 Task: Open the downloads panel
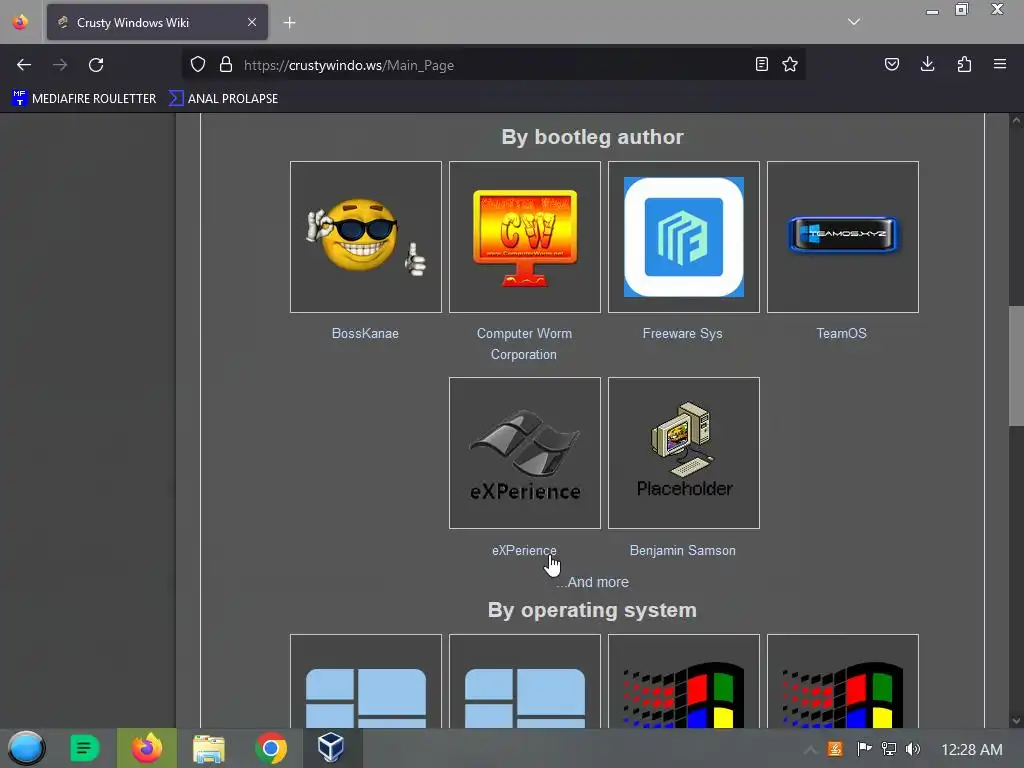click(927, 65)
